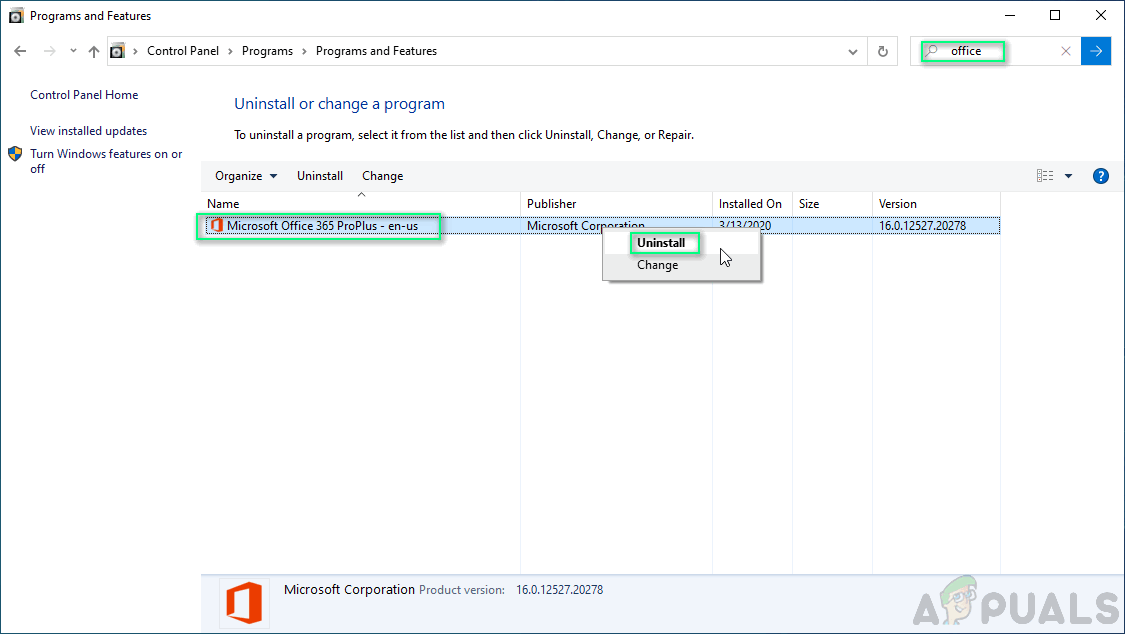Expand the address bar history dropdown

(x=853, y=52)
